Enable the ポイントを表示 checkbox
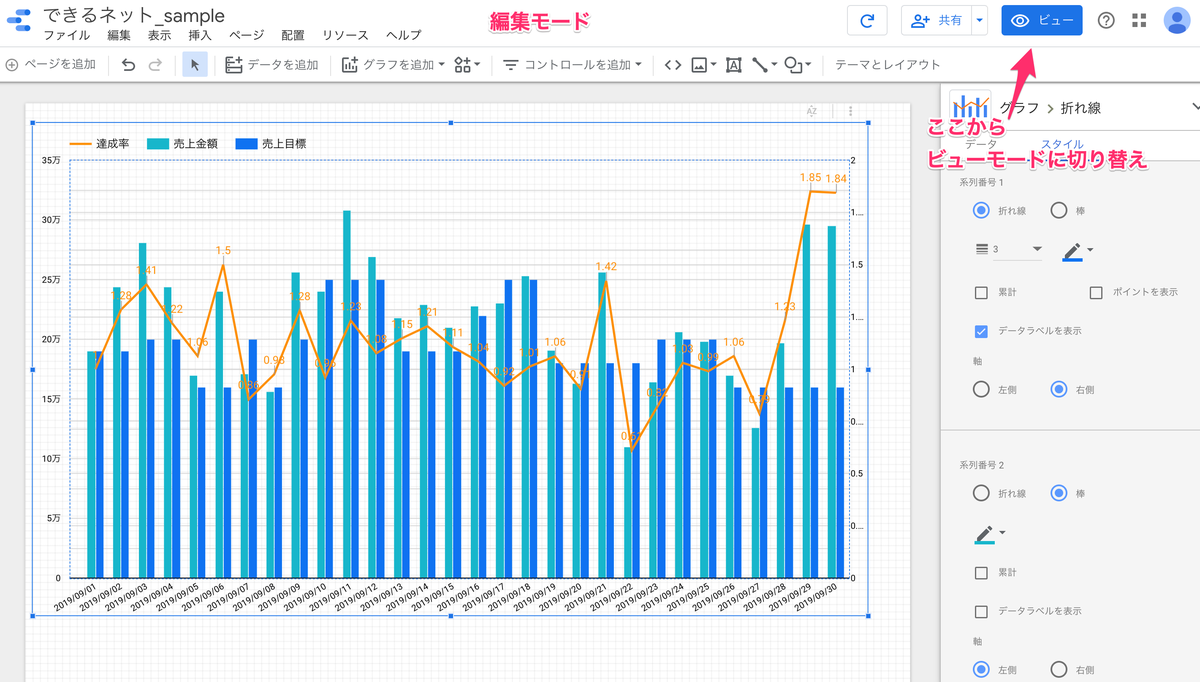 click(x=1096, y=292)
